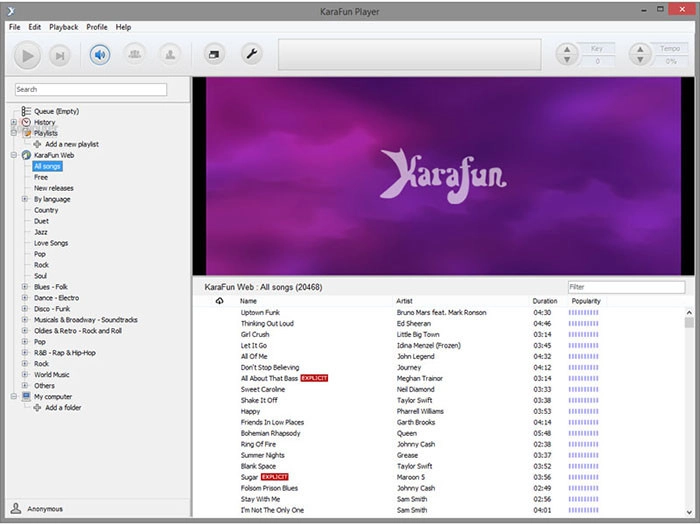Screen dimensions: 700x525
Task: Expand the Blues - Folk category
Action: point(25,287)
